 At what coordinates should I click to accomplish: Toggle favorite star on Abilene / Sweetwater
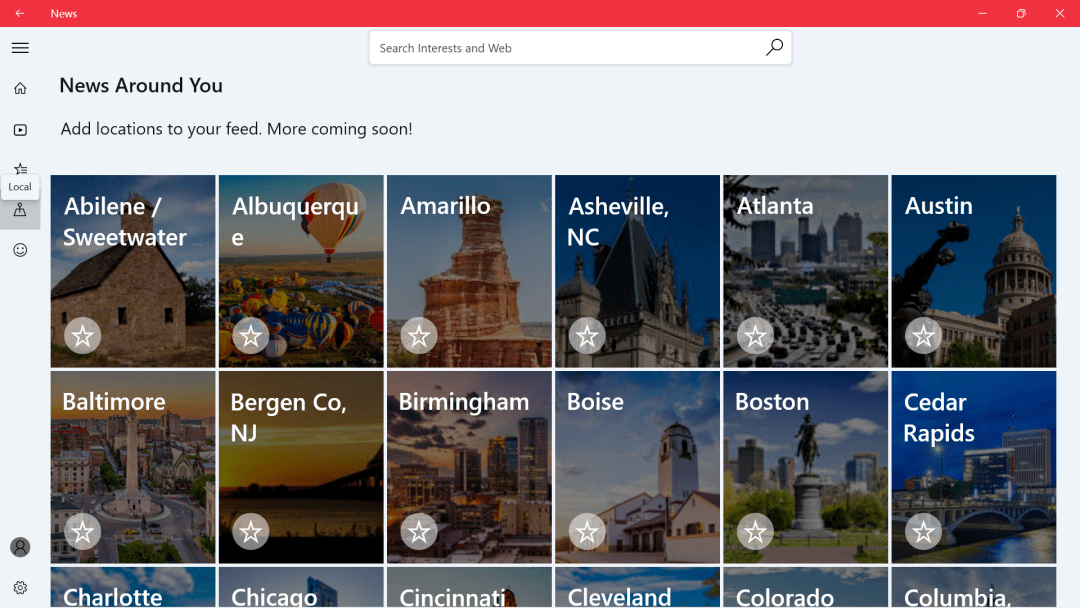82,336
